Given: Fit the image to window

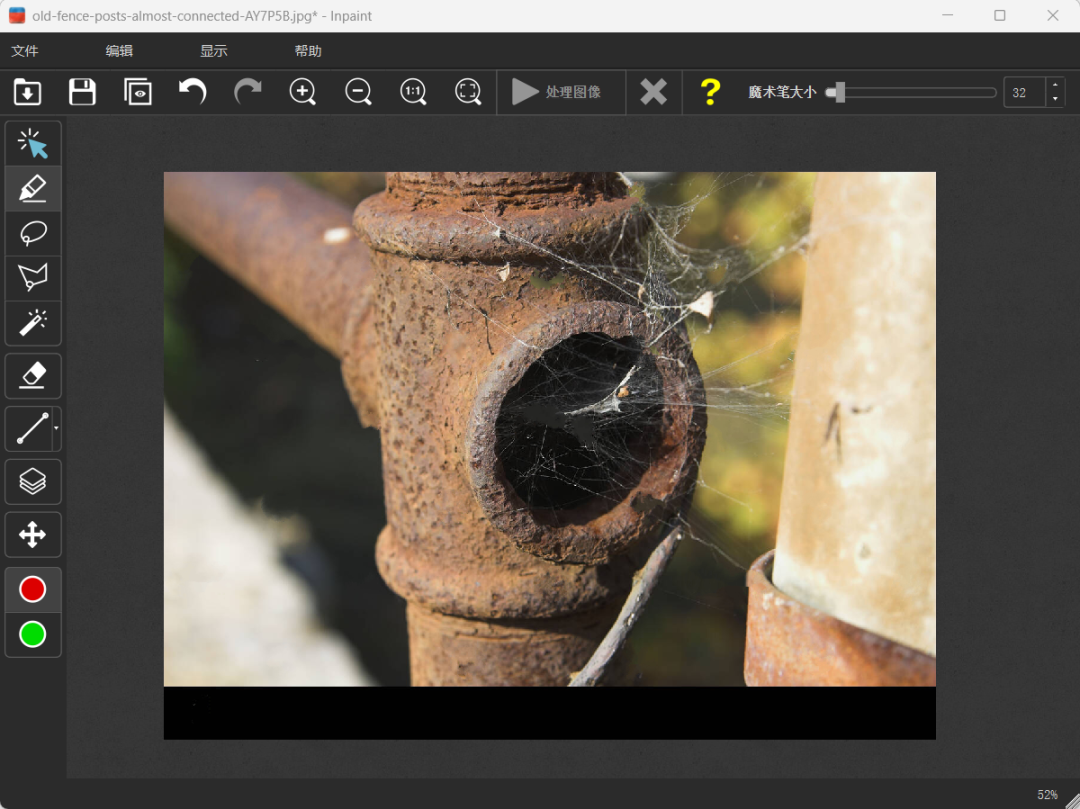Looking at the screenshot, I should coord(468,92).
